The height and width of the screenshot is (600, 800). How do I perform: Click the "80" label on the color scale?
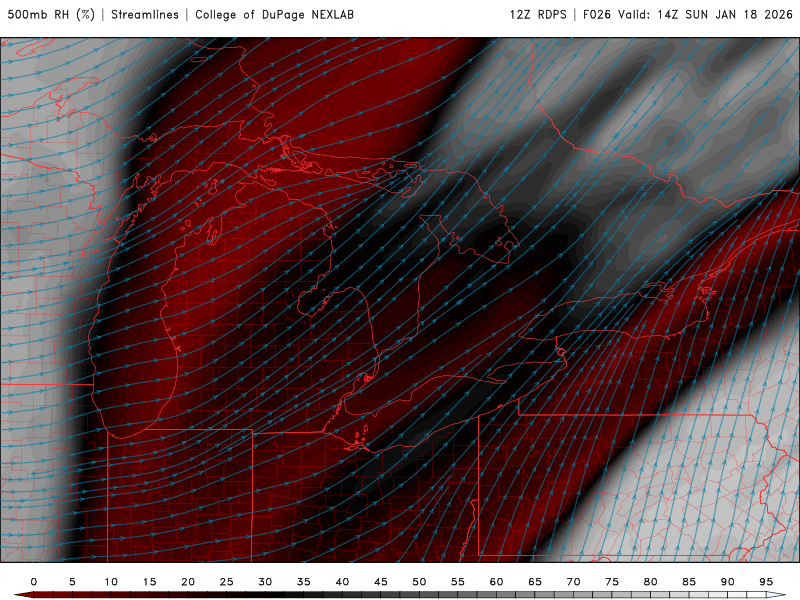(651, 582)
